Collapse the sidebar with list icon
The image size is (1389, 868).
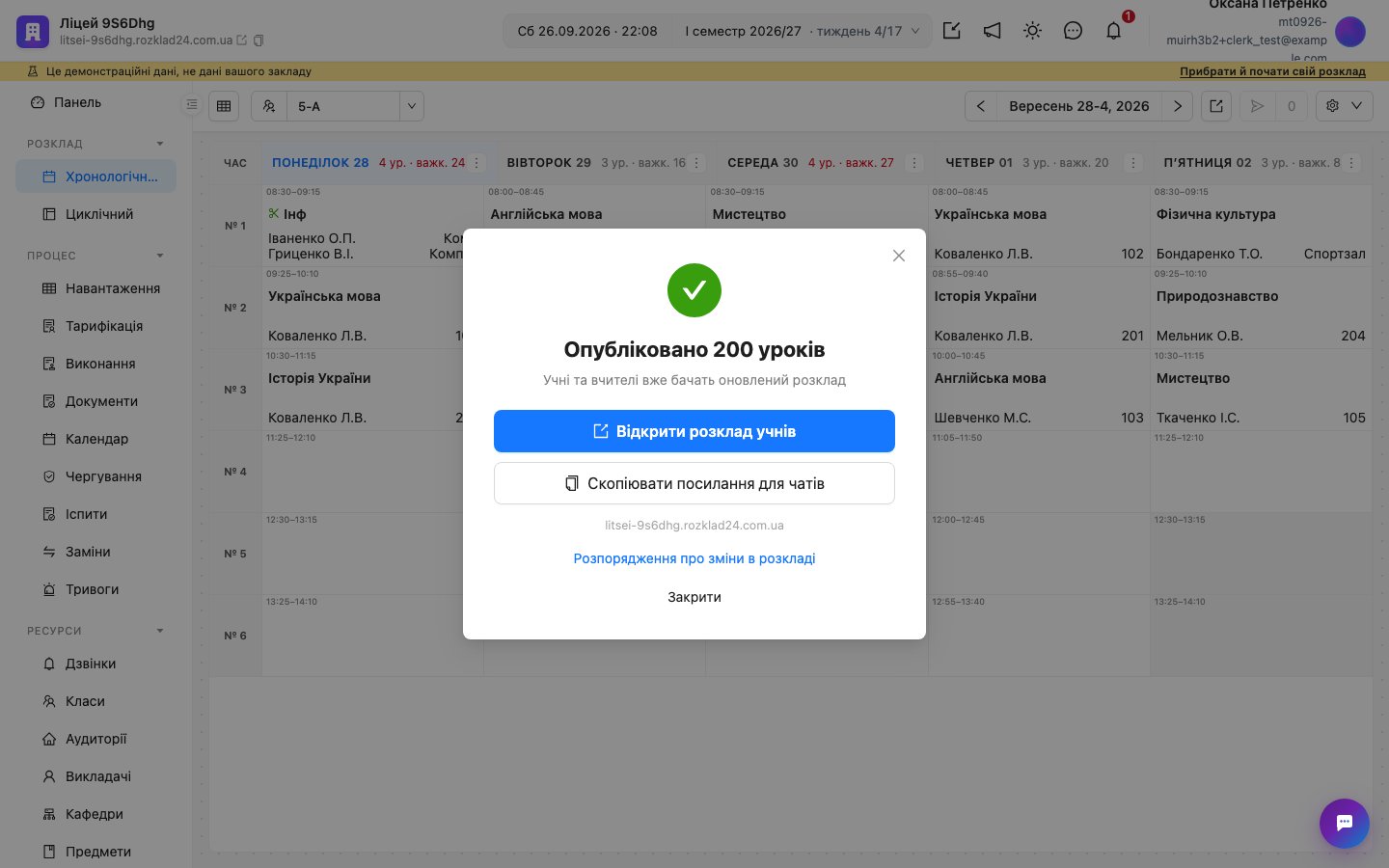(x=192, y=104)
